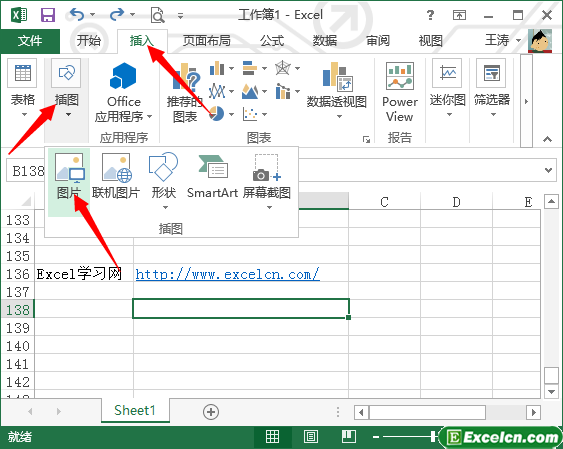The height and width of the screenshot is (449, 563).
Task: Switch to the Sheet1 tab
Action: point(135,410)
